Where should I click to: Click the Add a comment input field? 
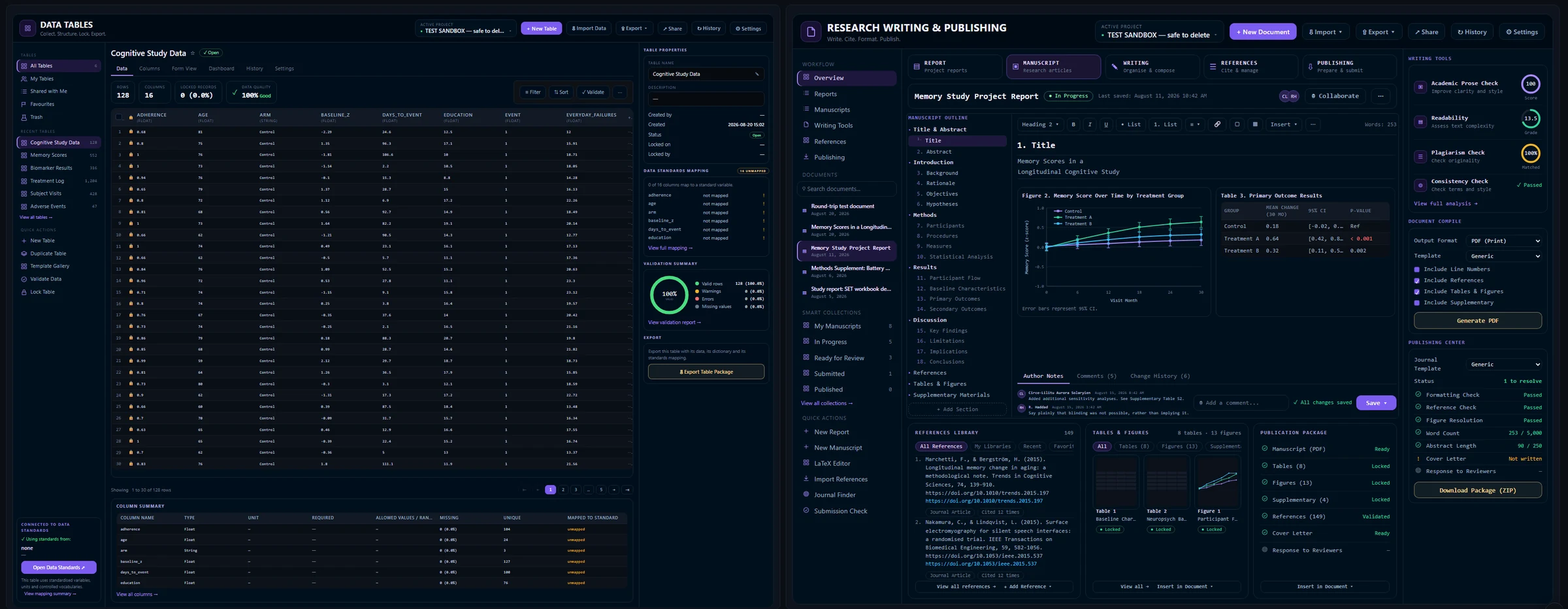(1240, 403)
